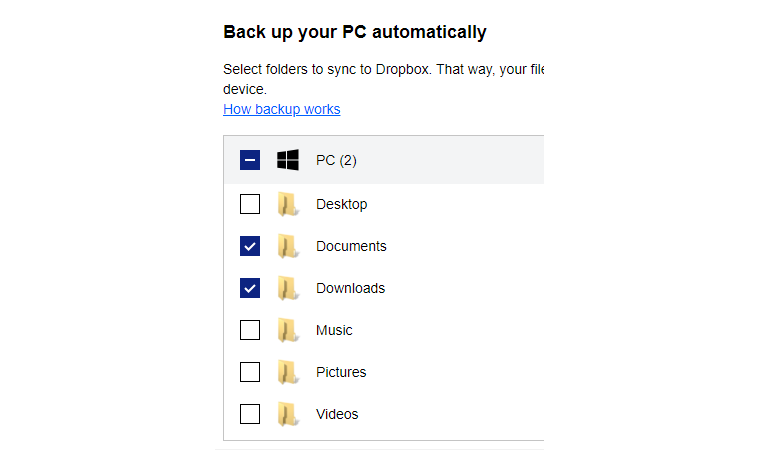Enable the Desktop folder checkbox
The image size is (763, 453).
pyautogui.click(x=250, y=204)
